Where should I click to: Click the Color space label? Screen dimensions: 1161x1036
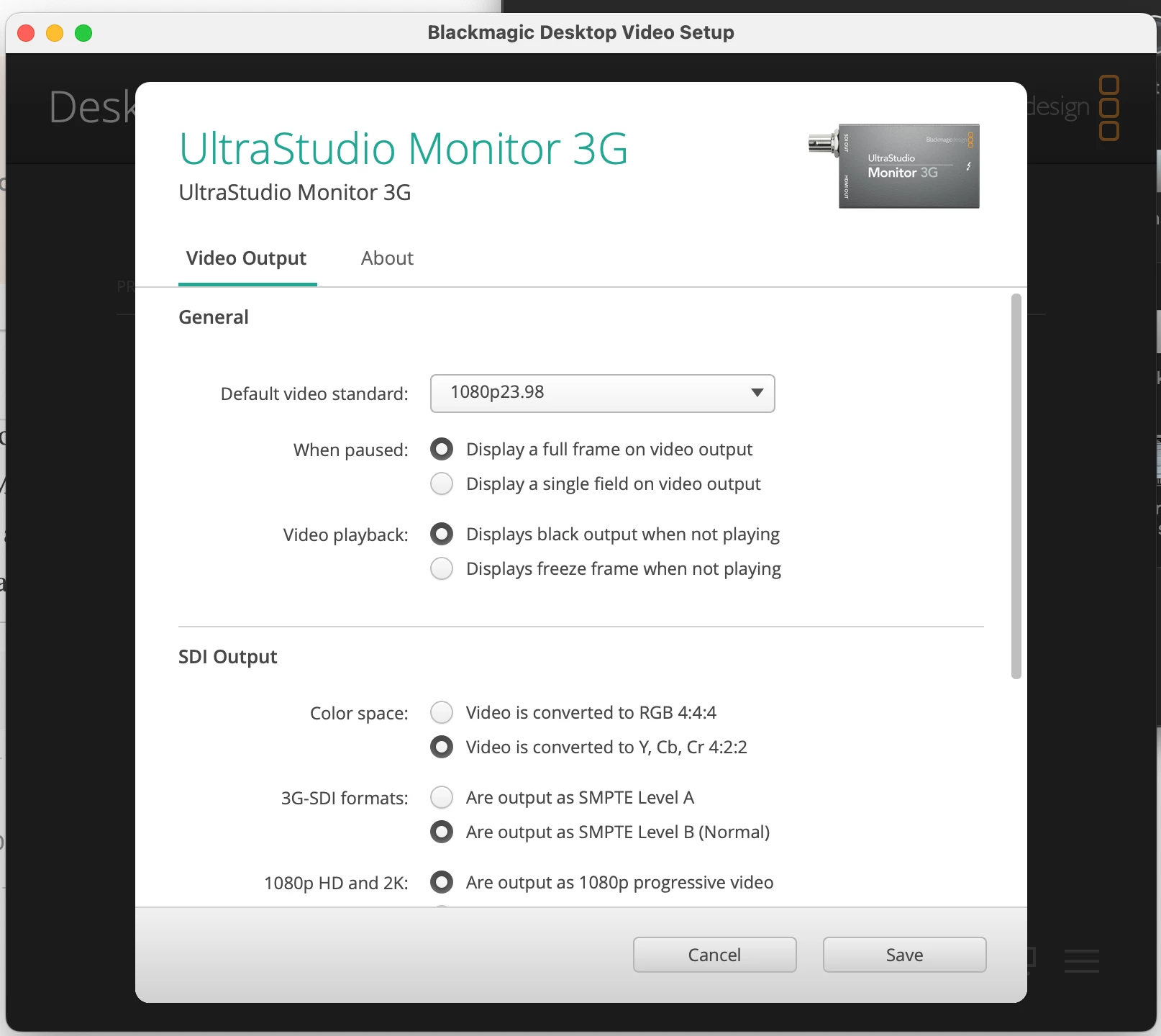(x=359, y=714)
